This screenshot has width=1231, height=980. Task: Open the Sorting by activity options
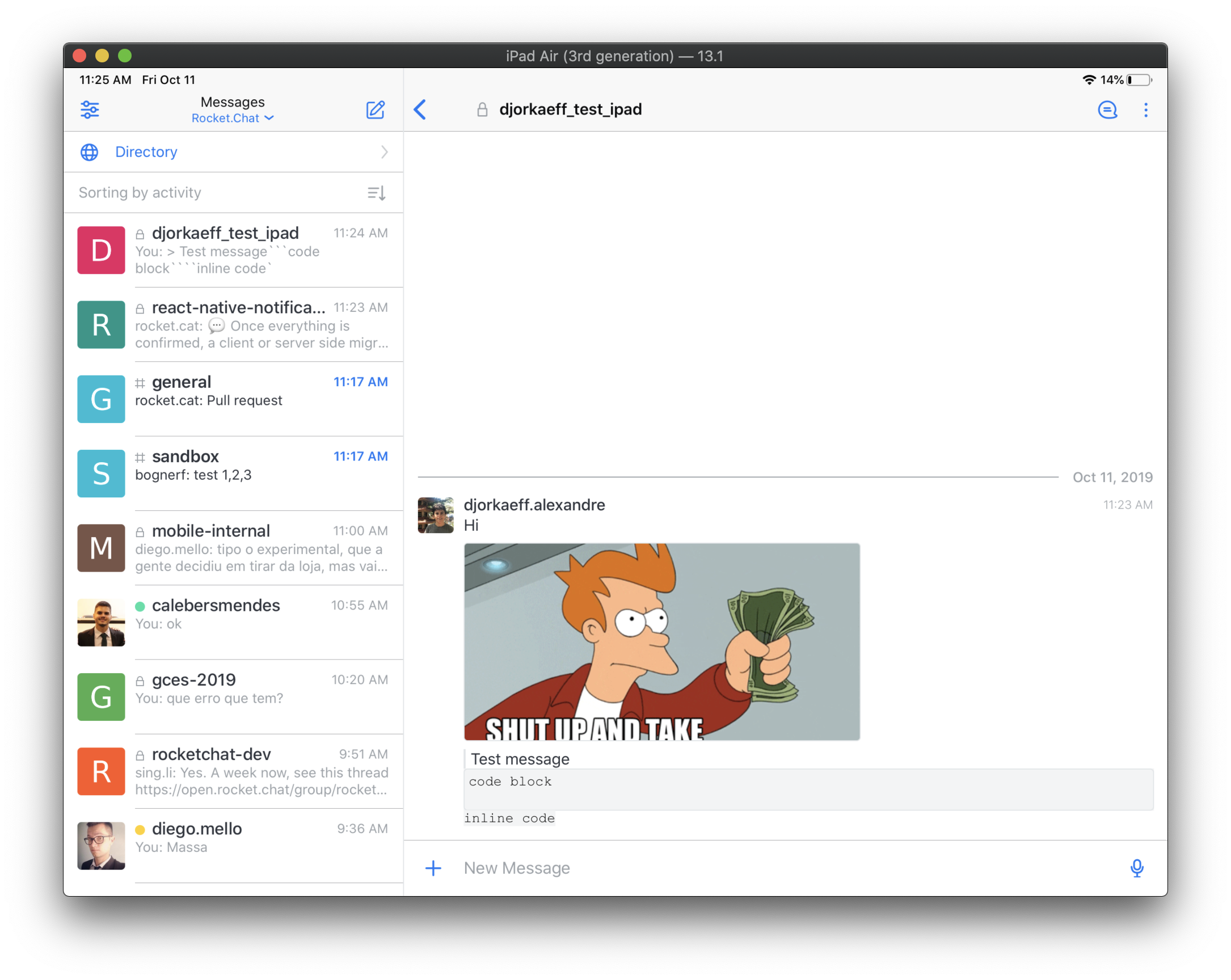pyautogui.click(x=140, y=193)
